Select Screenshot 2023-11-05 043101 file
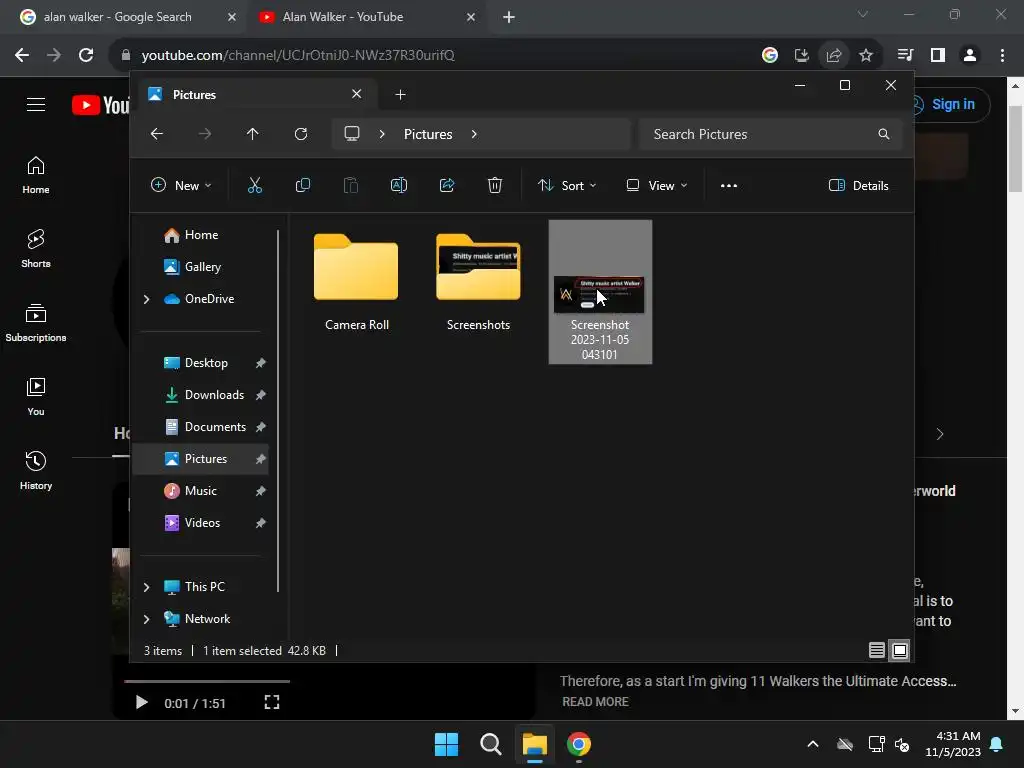Screen dimensions: 1024x768 pyautogui.click(x=600, y=291)
